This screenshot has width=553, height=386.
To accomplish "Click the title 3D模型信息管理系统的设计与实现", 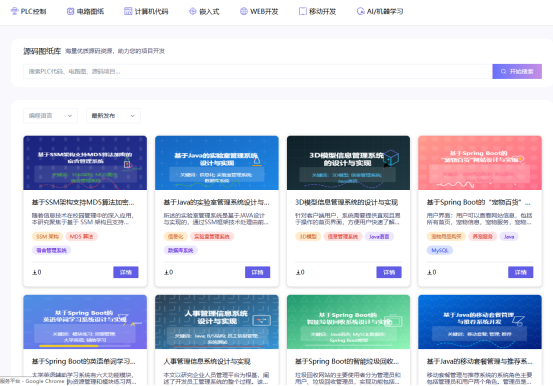I will 347,202.
